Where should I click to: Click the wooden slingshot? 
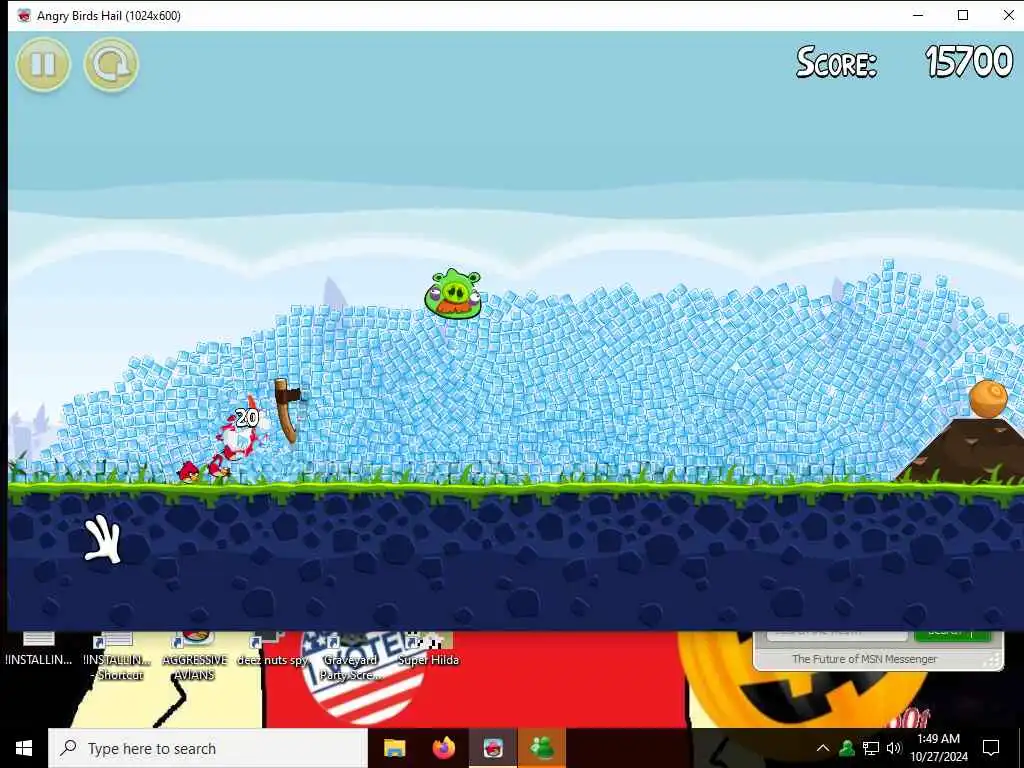pos(287,410)
